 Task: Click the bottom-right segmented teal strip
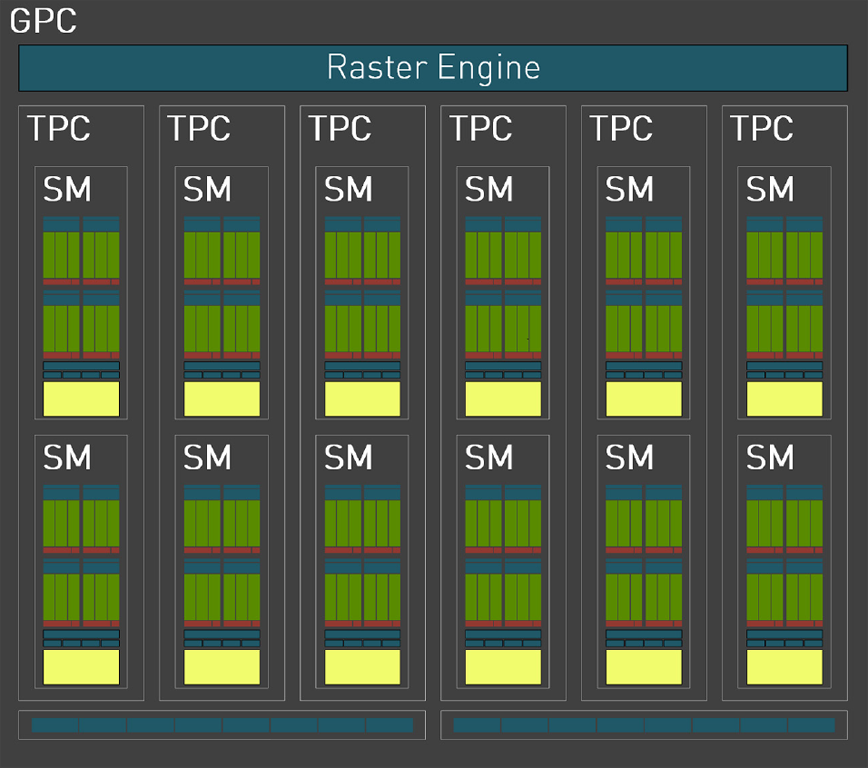(642, 725)
